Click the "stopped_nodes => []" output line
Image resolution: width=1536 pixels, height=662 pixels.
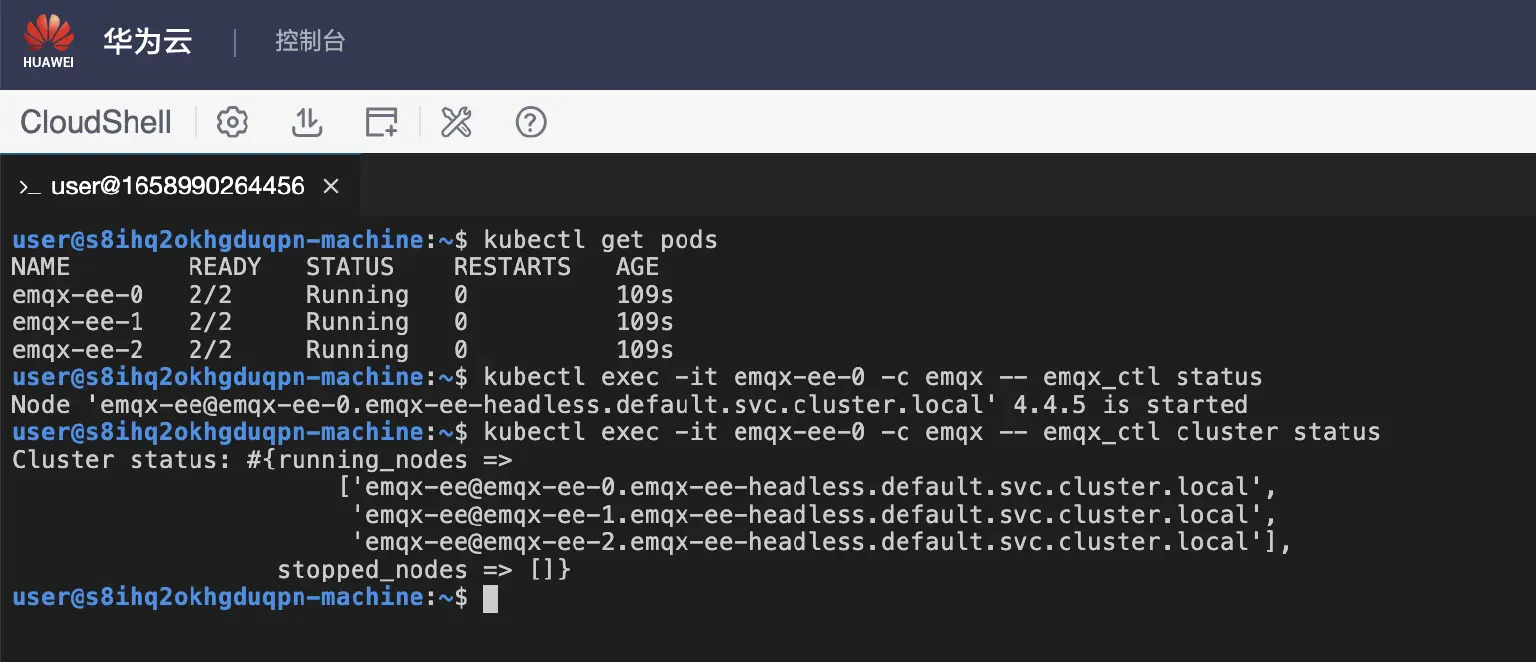point(423,570)
